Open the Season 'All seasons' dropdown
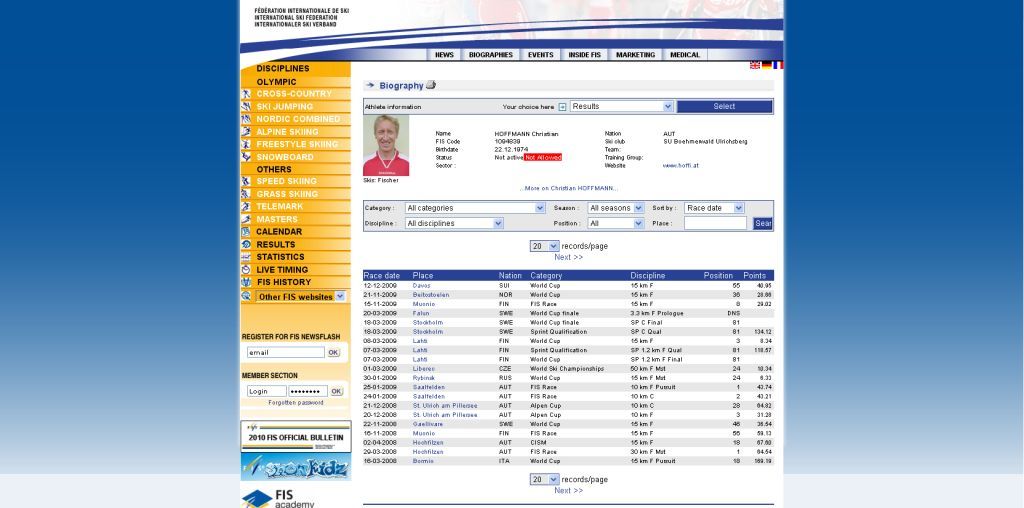The width and height of the screenshot is (1024, 508). [616, 208]
